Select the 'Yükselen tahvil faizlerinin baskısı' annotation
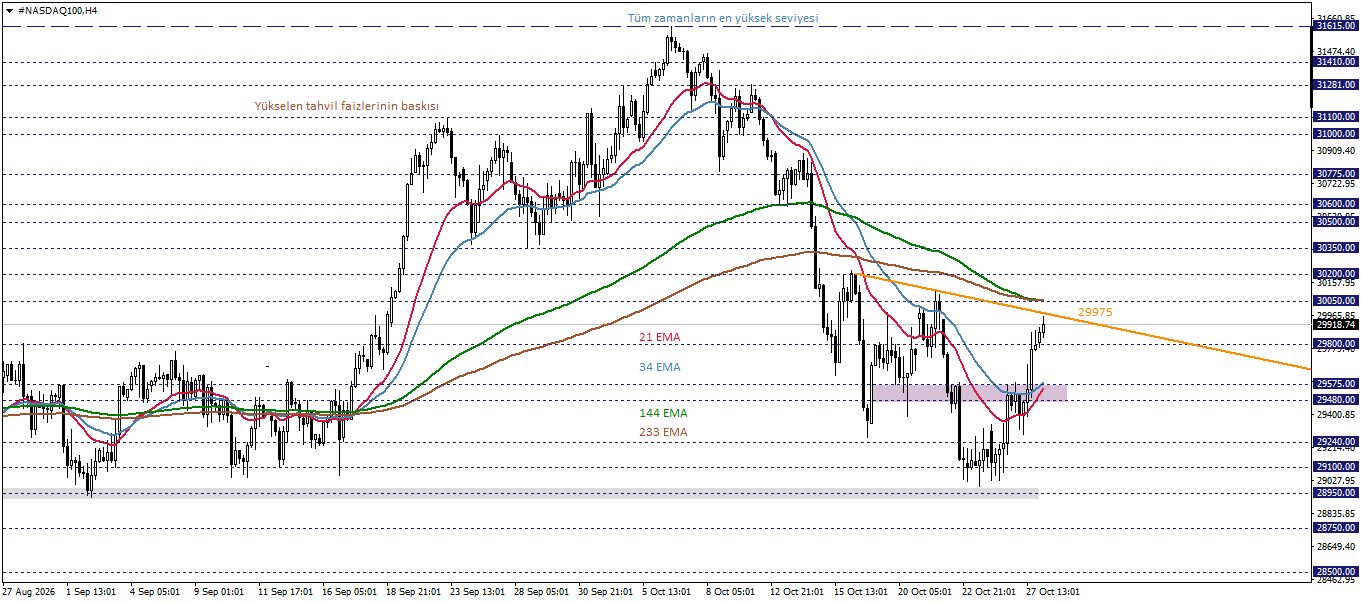1362x603 pixels. [347, 105]
